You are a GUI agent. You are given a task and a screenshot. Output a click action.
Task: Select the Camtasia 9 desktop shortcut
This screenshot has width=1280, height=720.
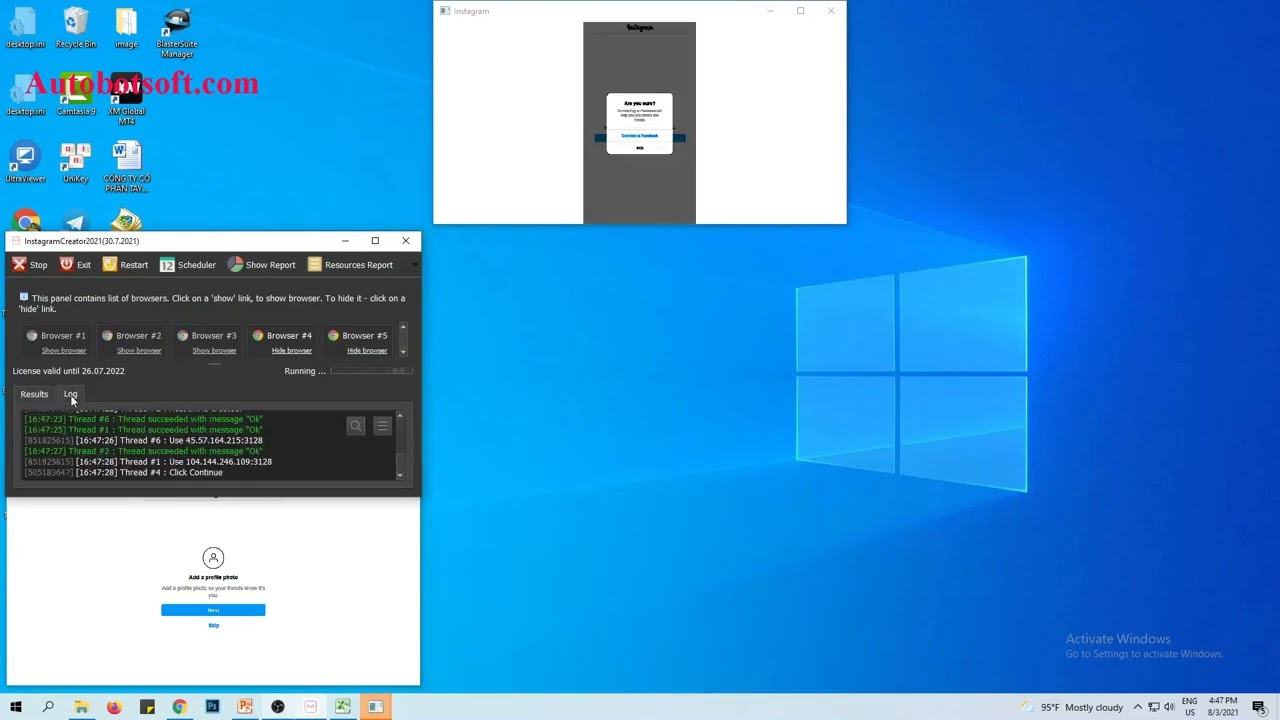point(76,94)
